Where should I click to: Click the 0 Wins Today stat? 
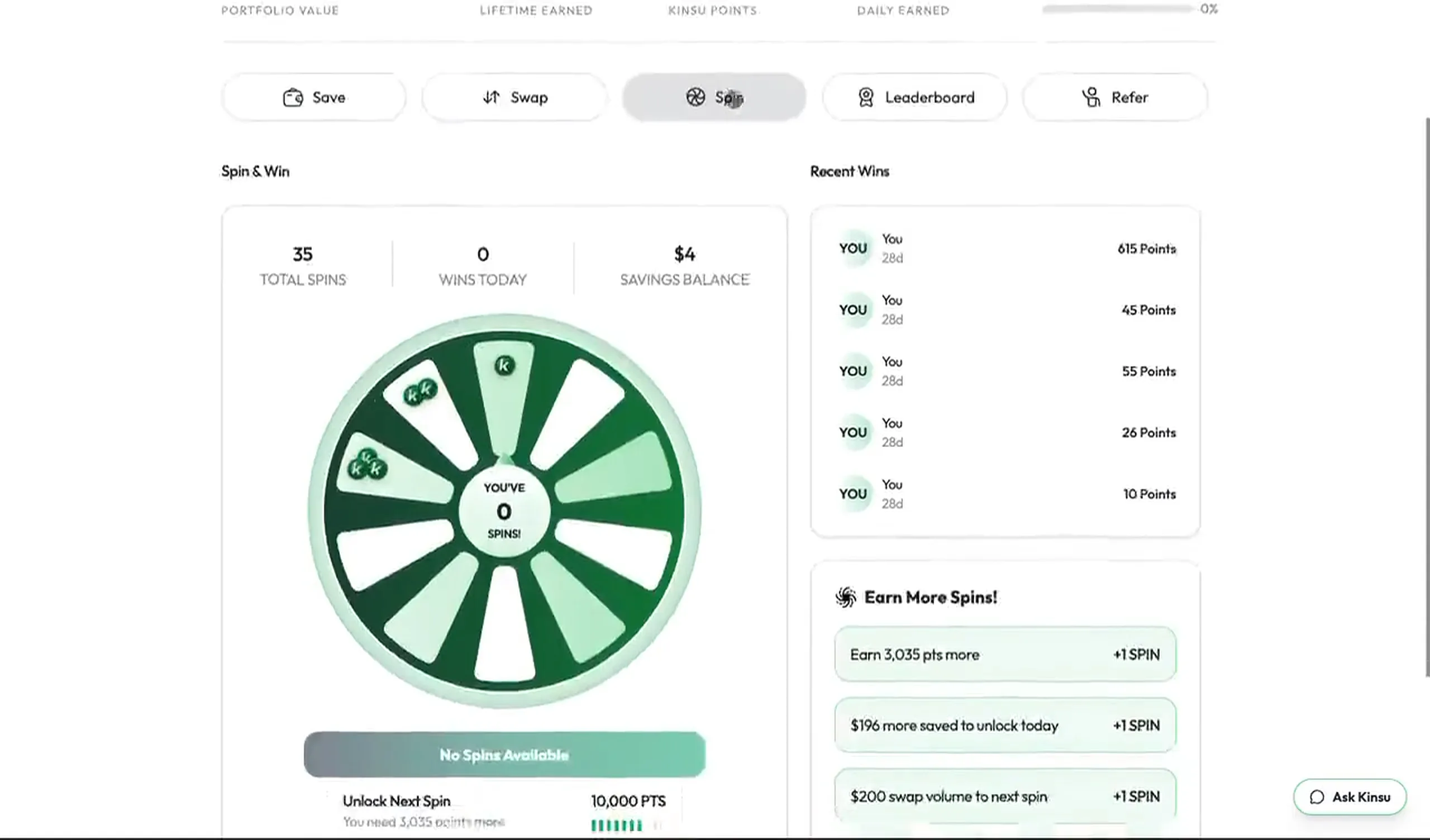[483, 266]
